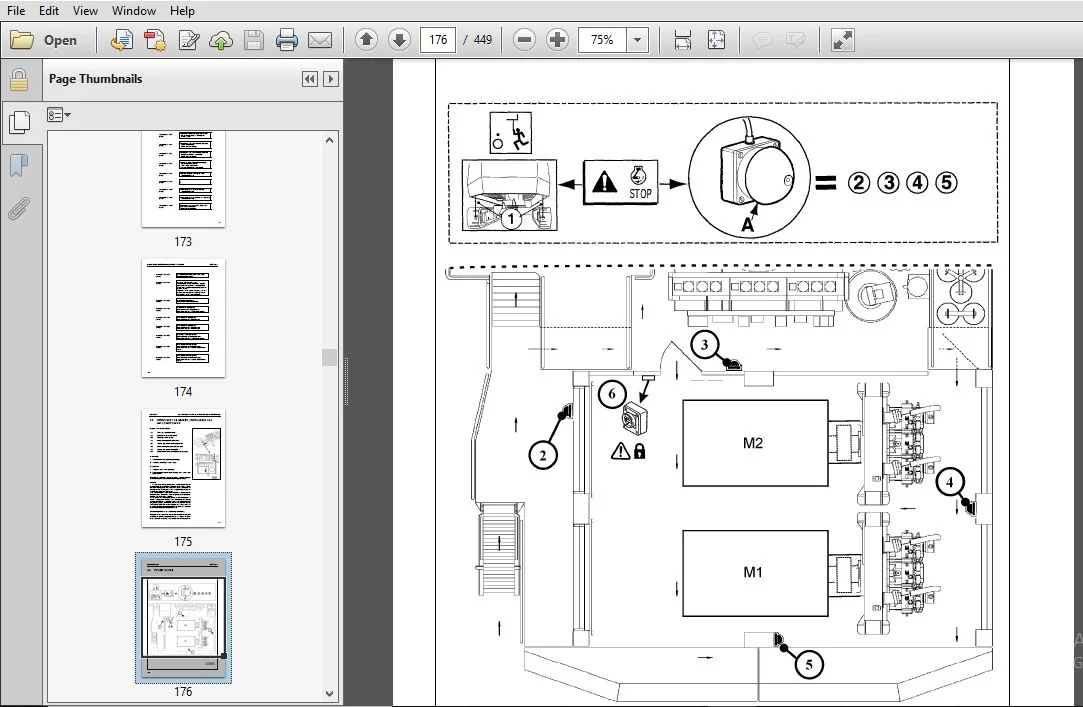Select page 174 thumbnail
Viewport: 1083px width, 707px height.
click(184, 318)
